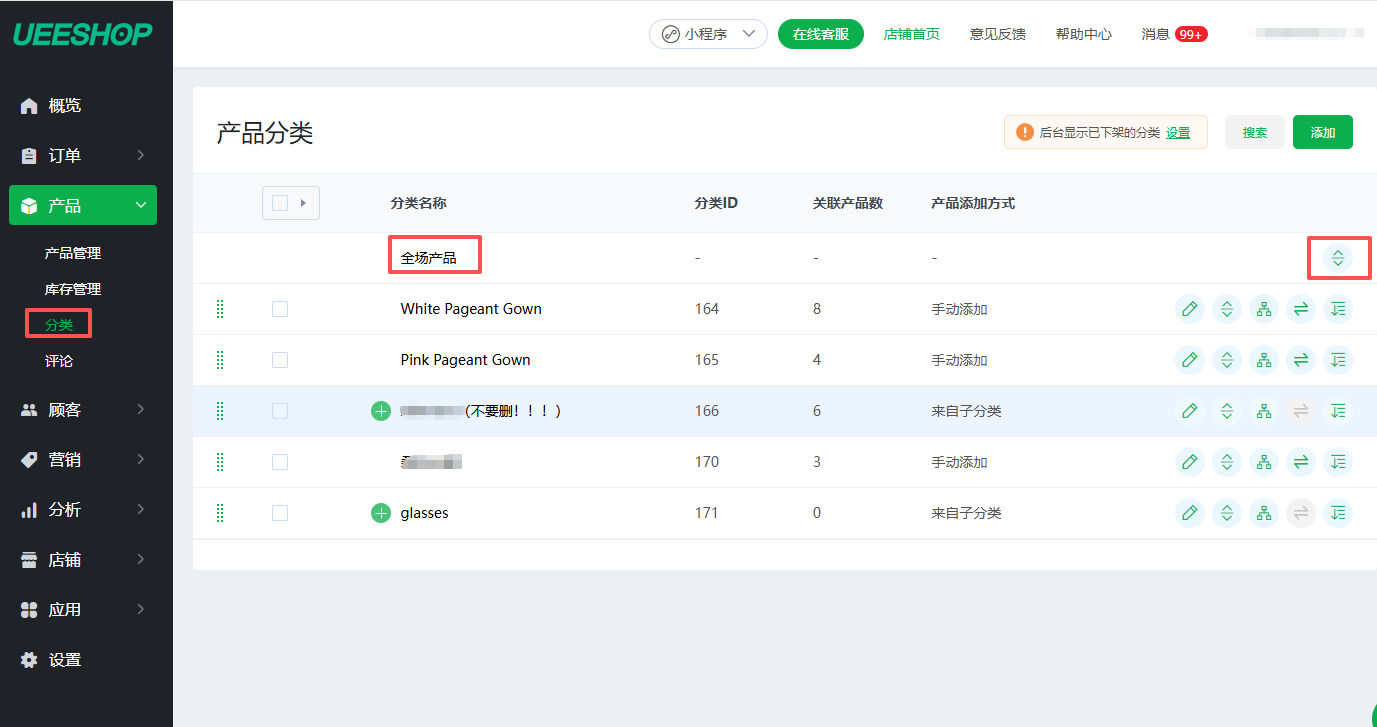Open the 设置 link in the notice banner
The height and width of the screenshot is (727, 1377).
coord(1178,133)
